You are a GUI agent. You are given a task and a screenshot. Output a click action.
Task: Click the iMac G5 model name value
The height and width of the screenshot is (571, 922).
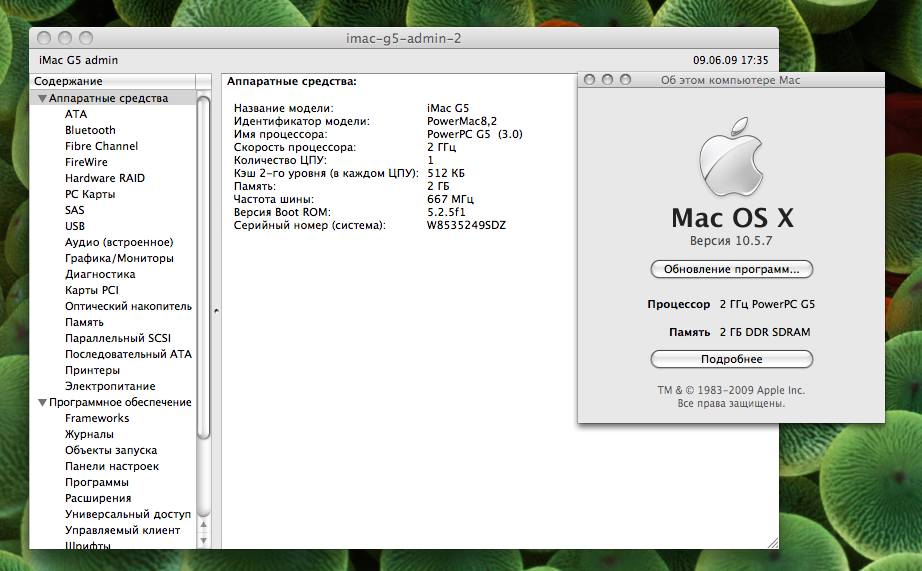click(448, 108)
